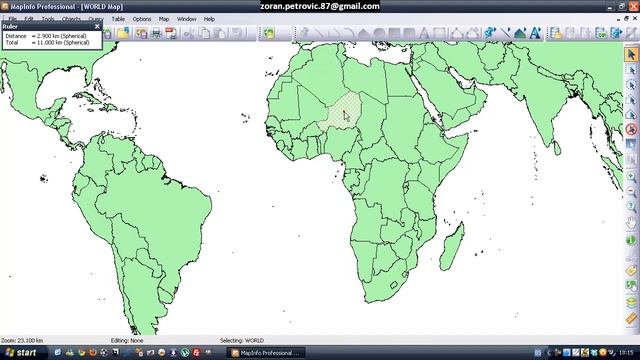
Task: Open the Change View question-mark magnifier
Action: click(631, 207)
